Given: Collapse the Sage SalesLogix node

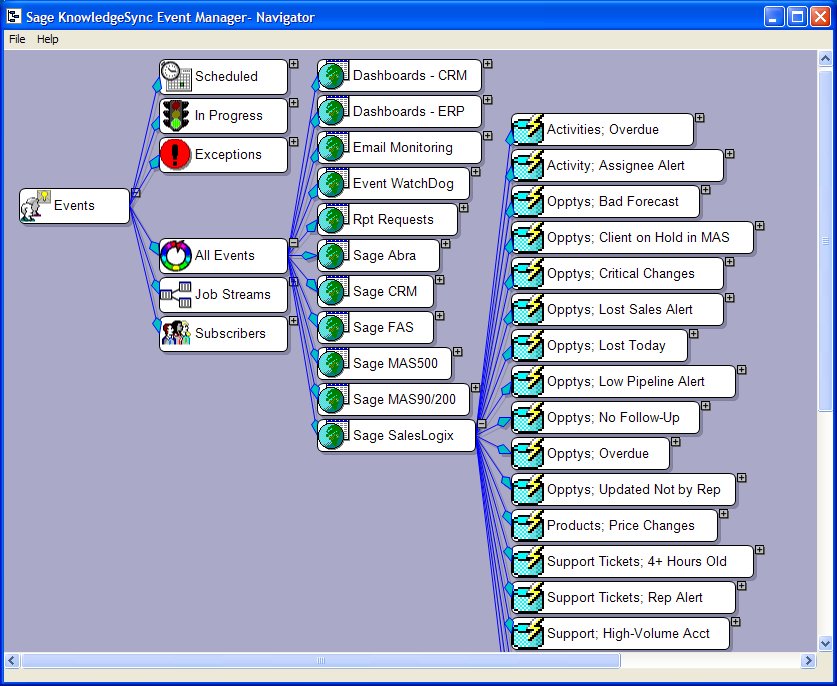Looking at the screenshot, I should point(481,423).
